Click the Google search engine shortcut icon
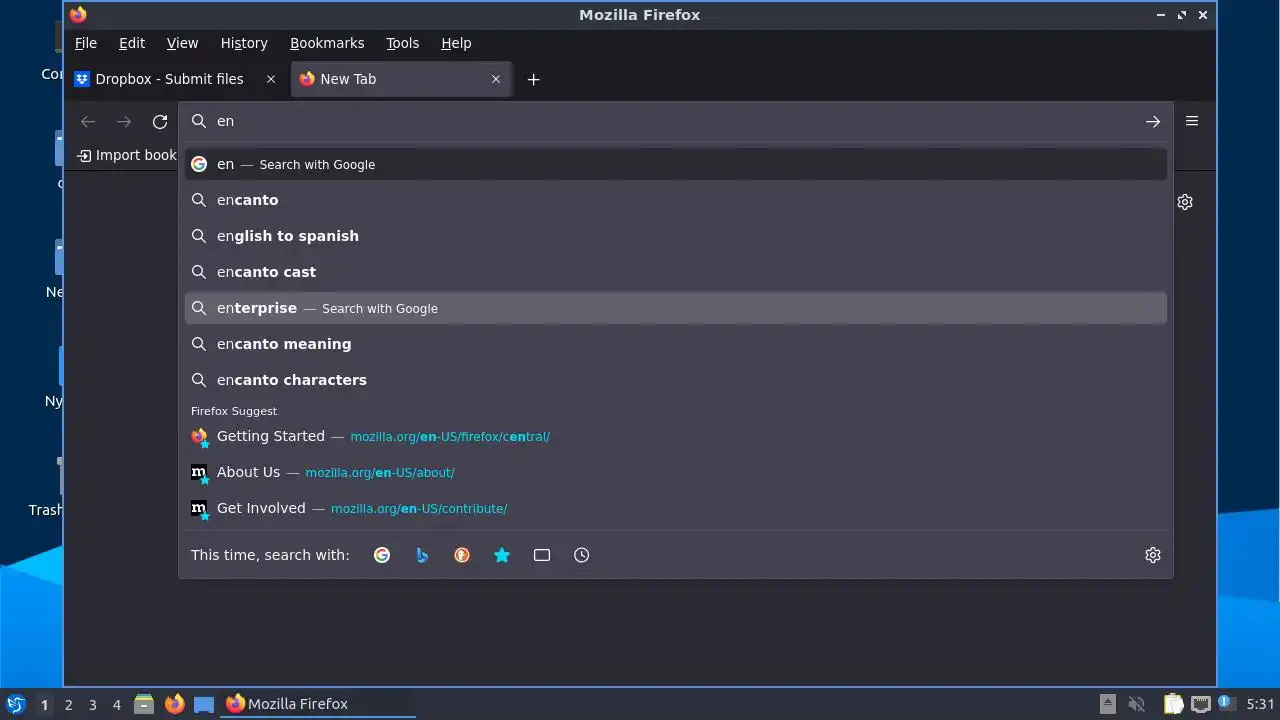The image size is (1280, 720). pos(382,555)
